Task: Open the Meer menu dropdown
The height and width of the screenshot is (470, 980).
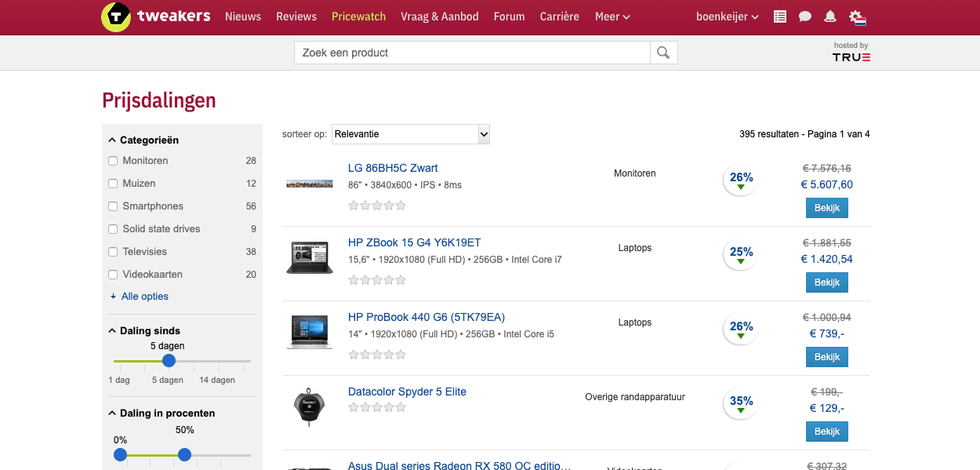Action: pos(612,17)
